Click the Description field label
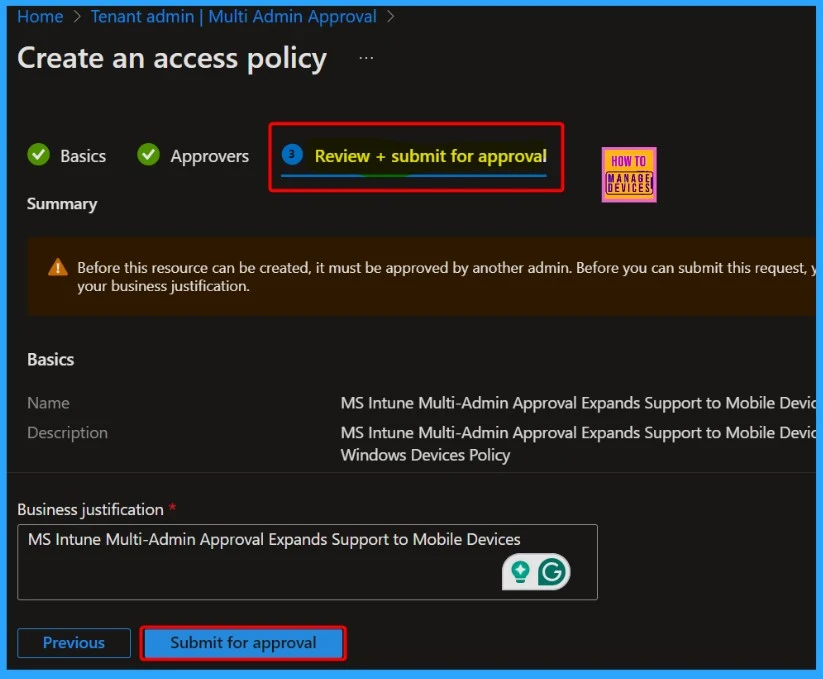Image resolution: width=823 pixels, height=679 pixels. coord(67,433)
